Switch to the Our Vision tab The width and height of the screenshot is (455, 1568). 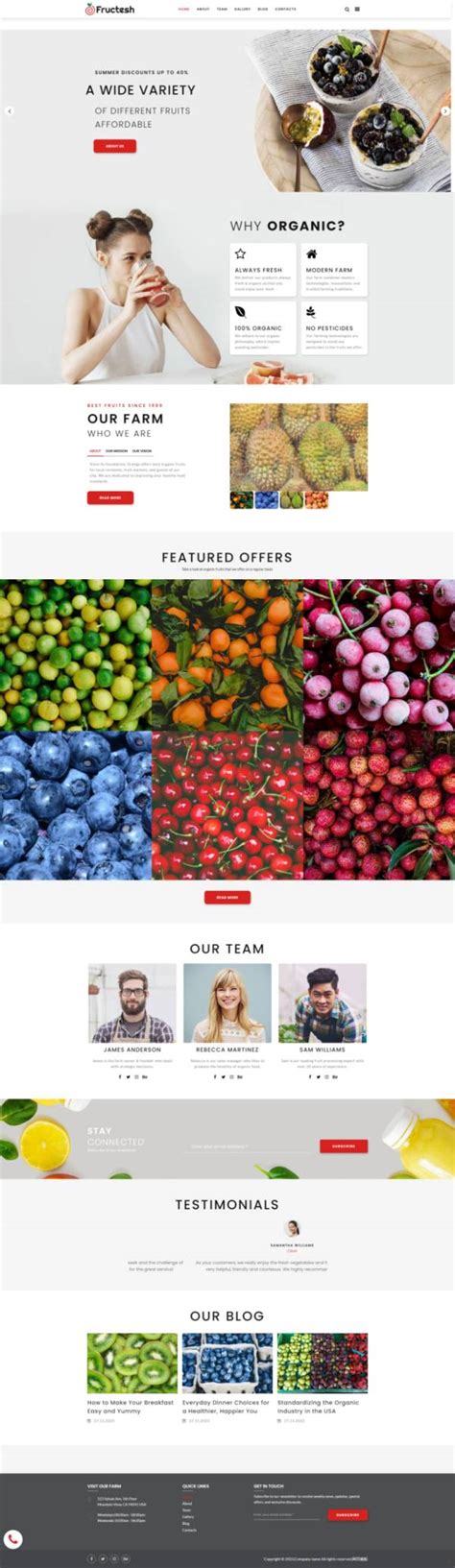(142, 450)
